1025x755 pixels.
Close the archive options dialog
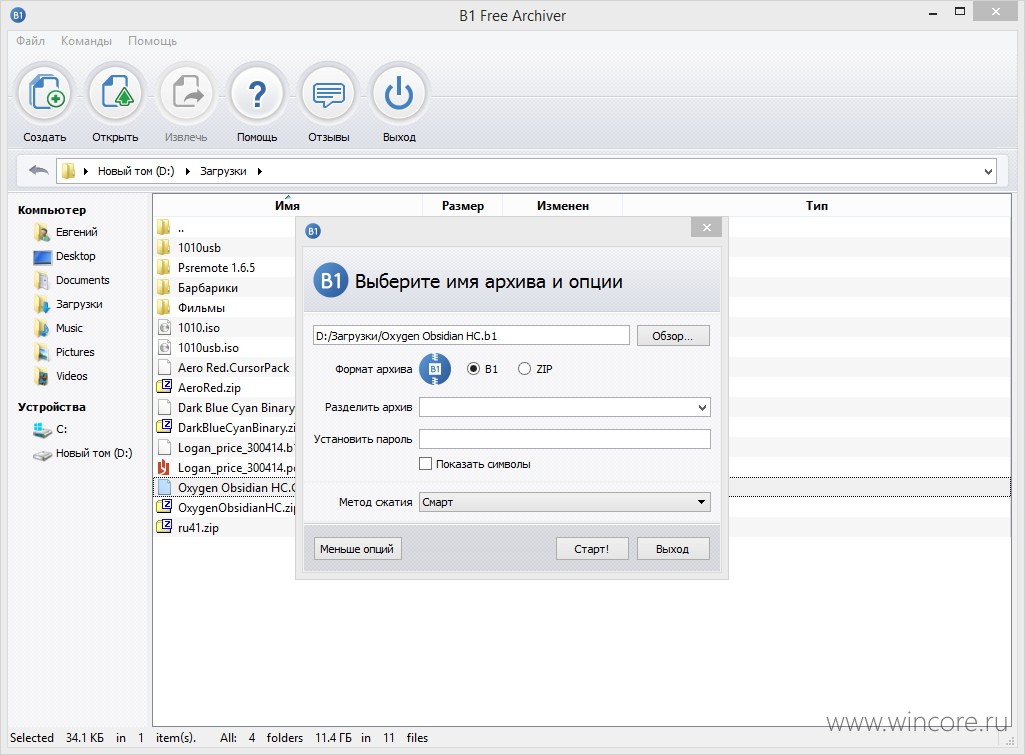pyautogui.click(x=707, y=227)
